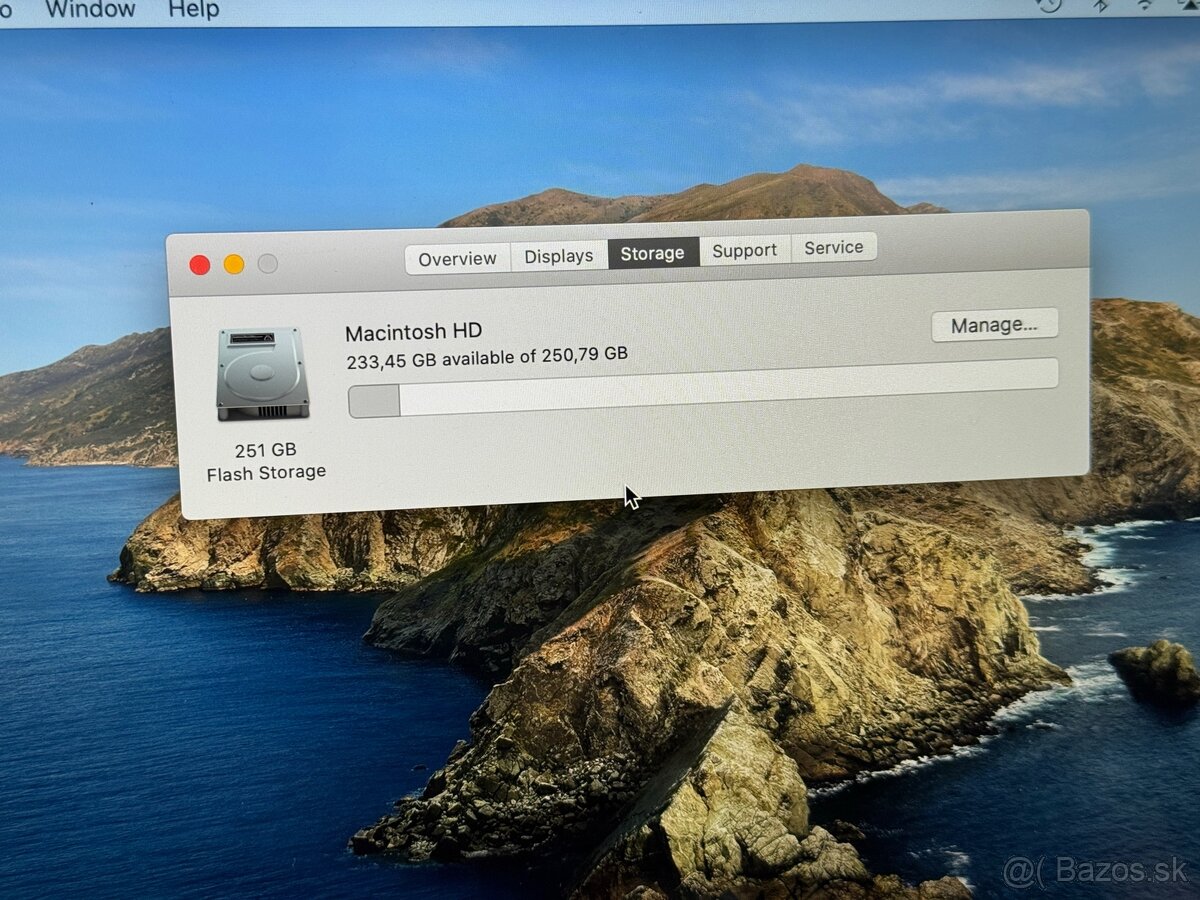
Task: Open the Window menu
Action: point(92,8)
